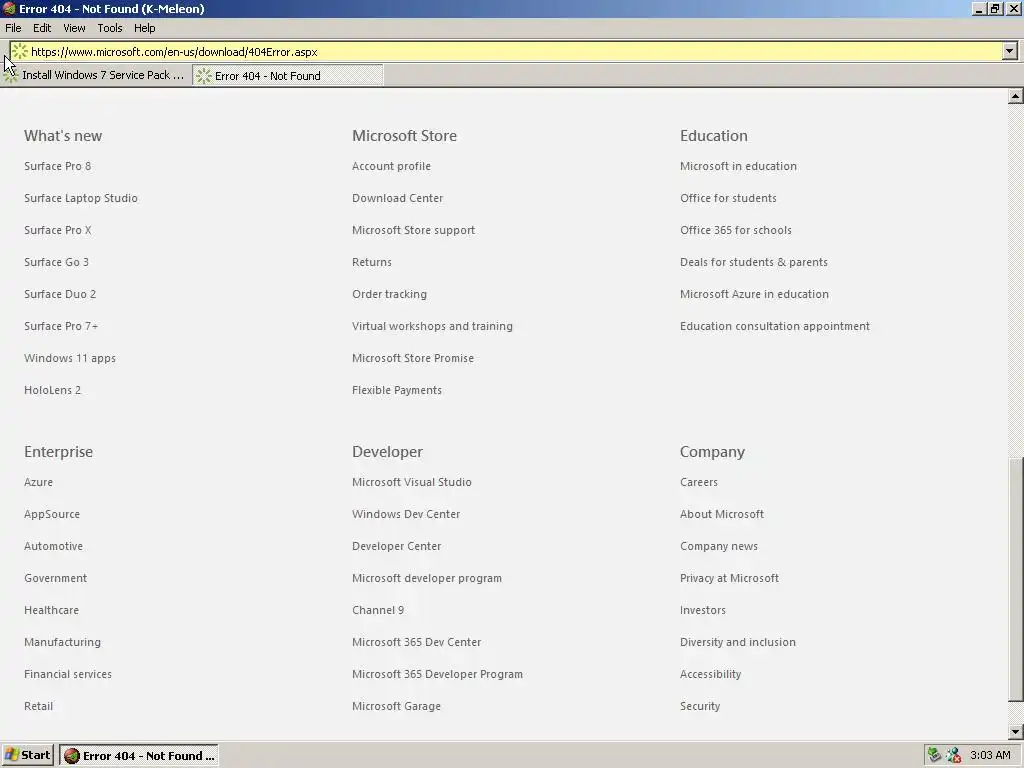Open Virtual workshops and training link
The width and height of the screenshot is (1024, 768).
pos(432,326)
